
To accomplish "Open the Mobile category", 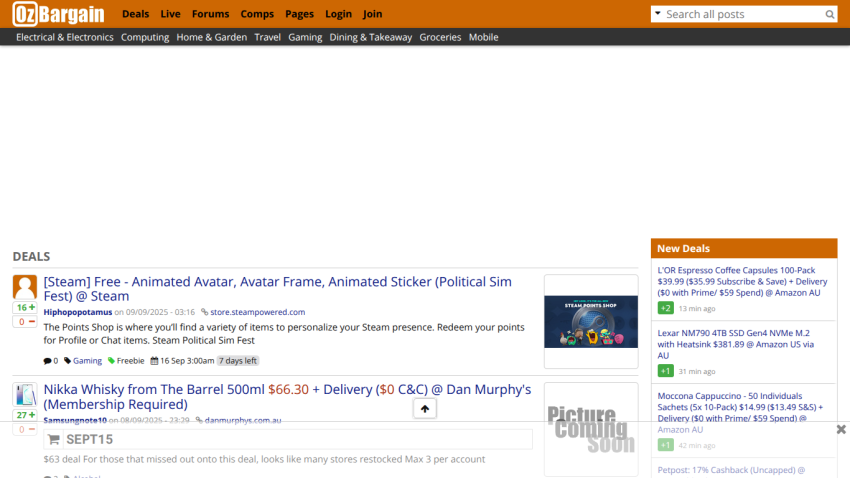I will (484, 37).
